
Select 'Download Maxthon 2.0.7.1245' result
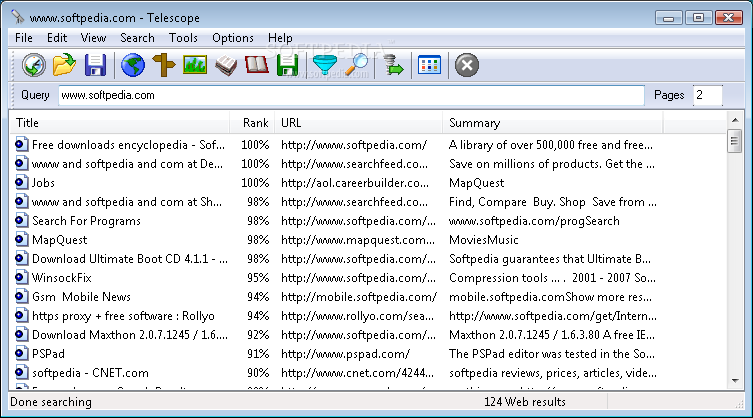tap(130, 334)
